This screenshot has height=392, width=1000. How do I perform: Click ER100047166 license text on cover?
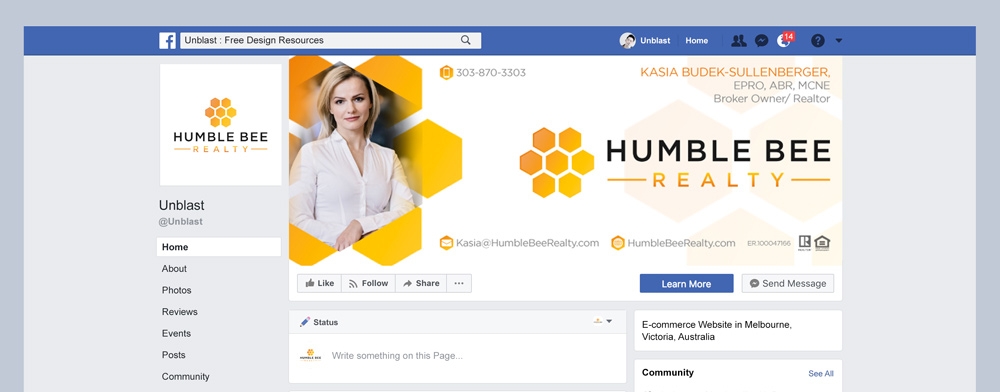pyautogui.click(x=769, y=243)
